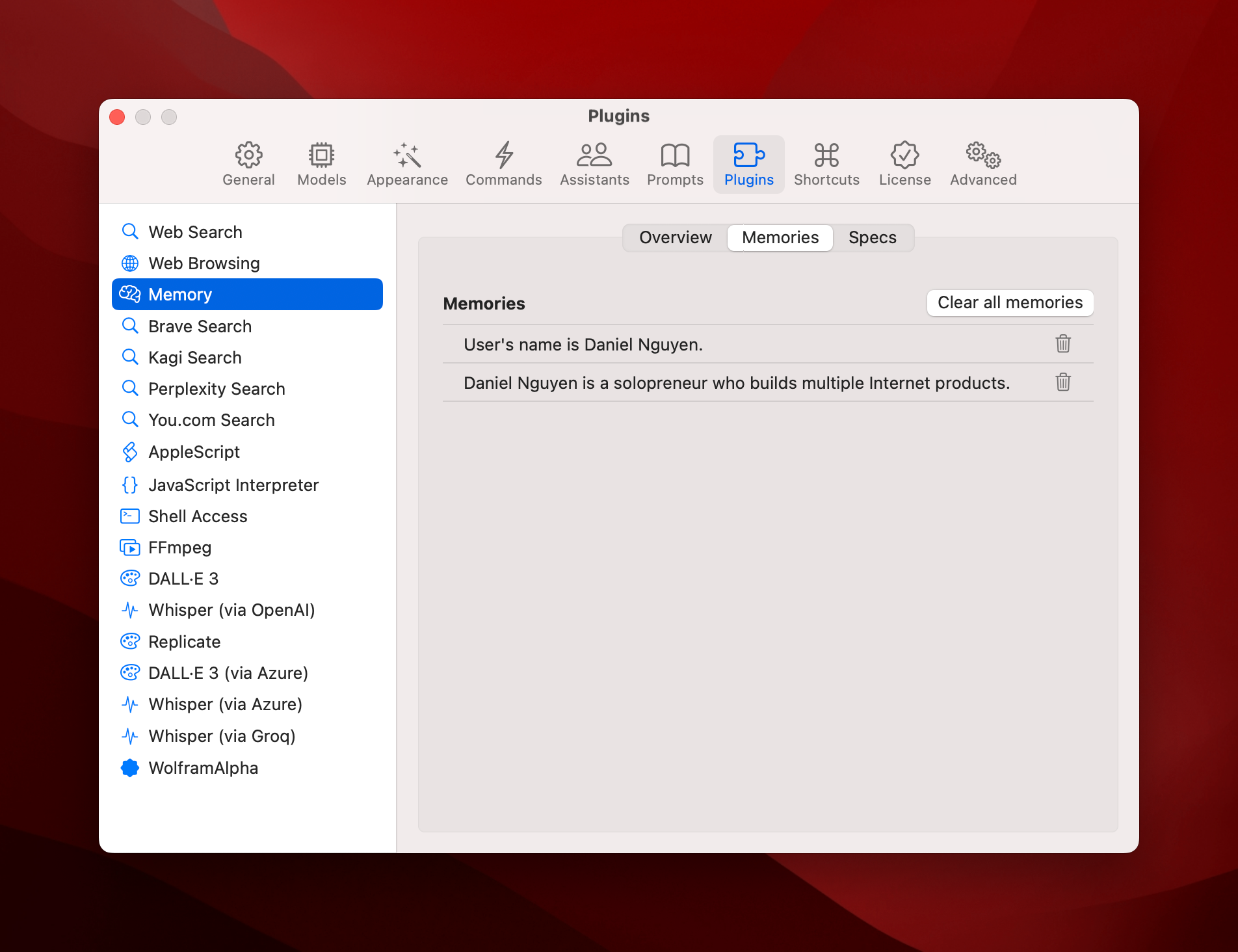Click the Whisper (via OpenAI) waveform icon
This screenshot has width=1238, height=952.
[130, 610]
